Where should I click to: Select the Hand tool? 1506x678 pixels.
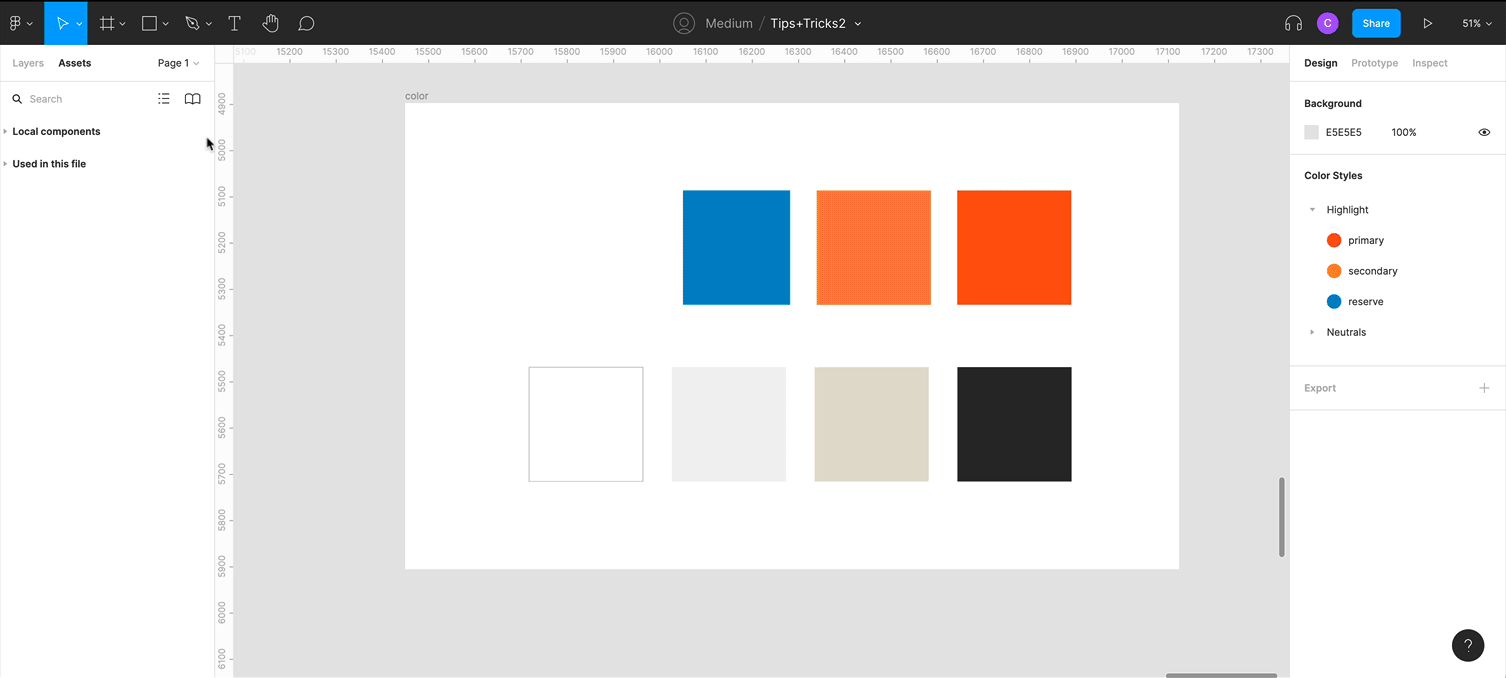tap(270, 23)
